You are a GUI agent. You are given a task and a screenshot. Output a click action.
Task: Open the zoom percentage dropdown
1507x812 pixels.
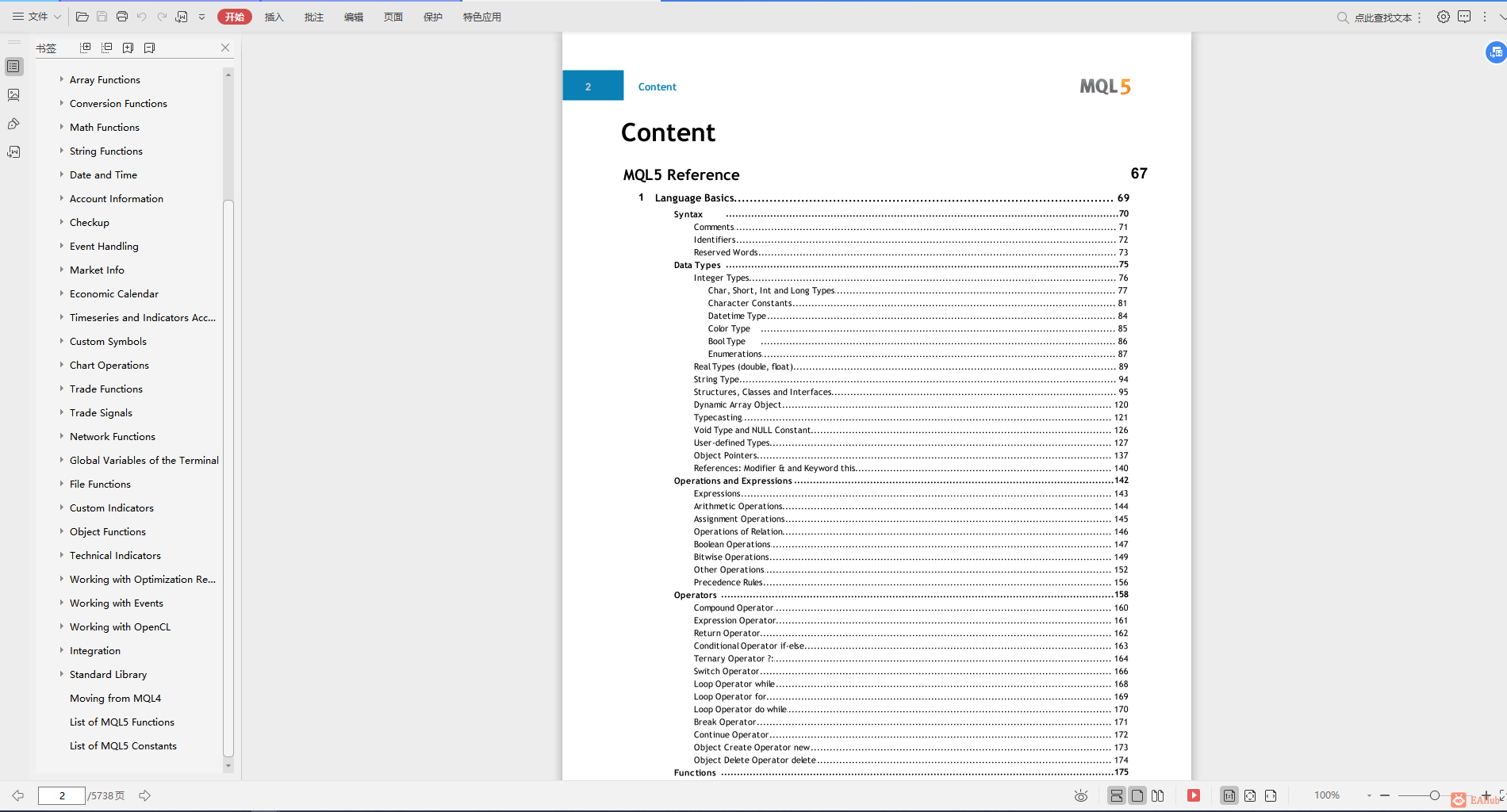coord(1369,795)
